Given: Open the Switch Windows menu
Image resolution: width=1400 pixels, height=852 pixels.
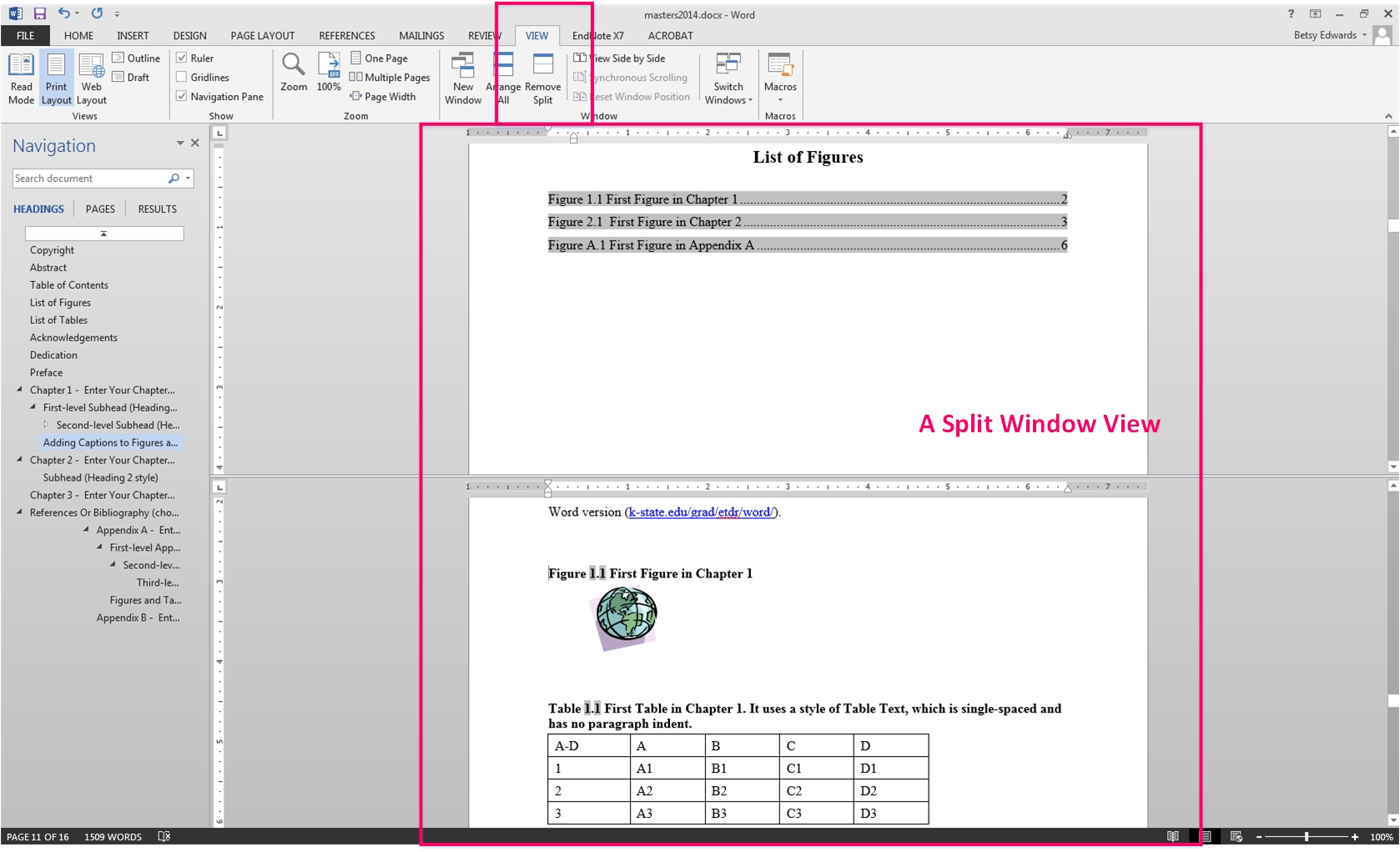Looking at the screenshot, I should tap(728, 77).
